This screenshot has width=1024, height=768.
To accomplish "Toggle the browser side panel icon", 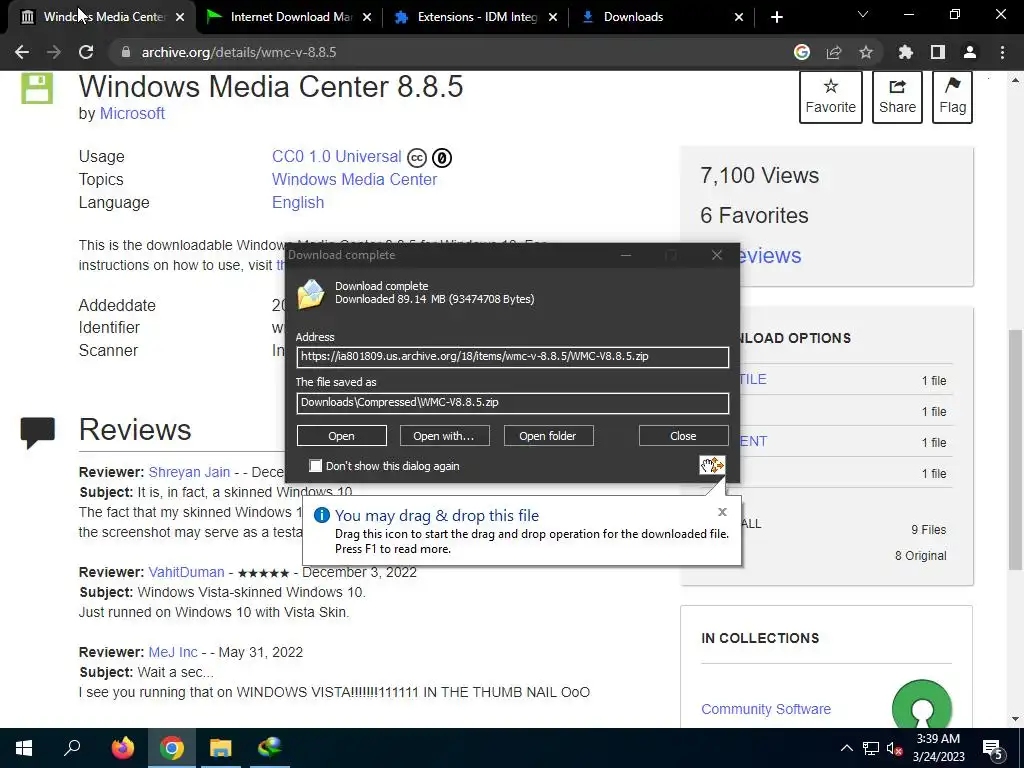I will pyautogui.click(x=938, y=52).
